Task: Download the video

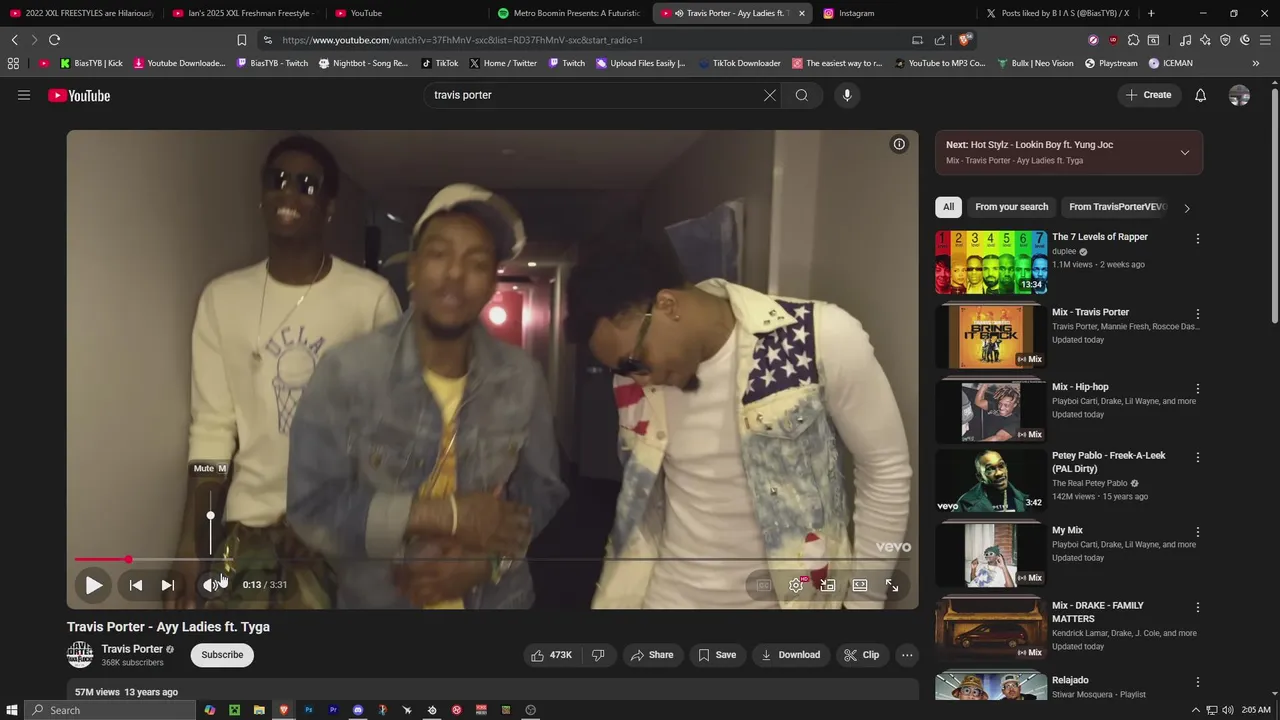Action: click(x=790, y=655)
